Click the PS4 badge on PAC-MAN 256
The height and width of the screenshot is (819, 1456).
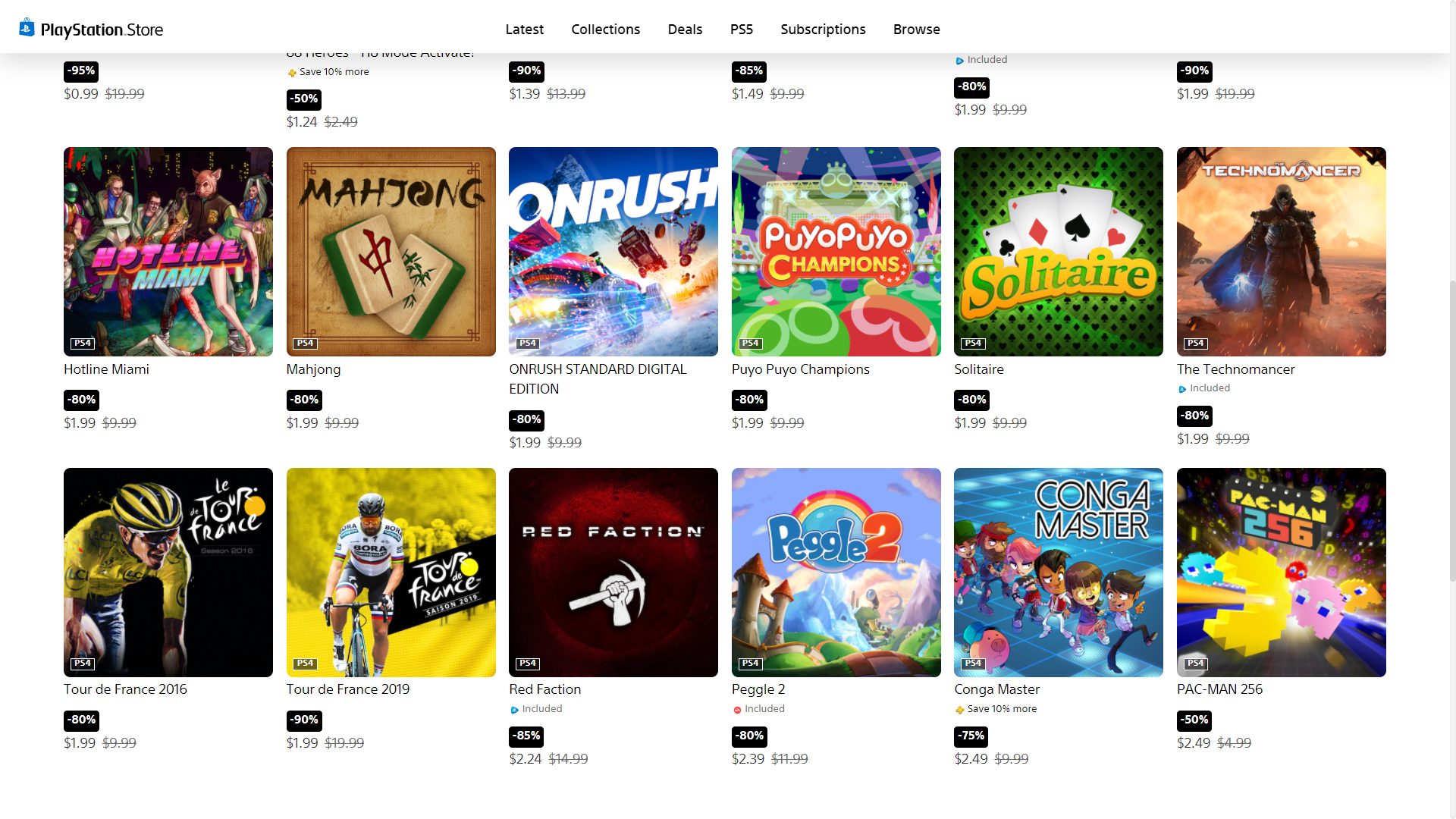pos(1196,664)
